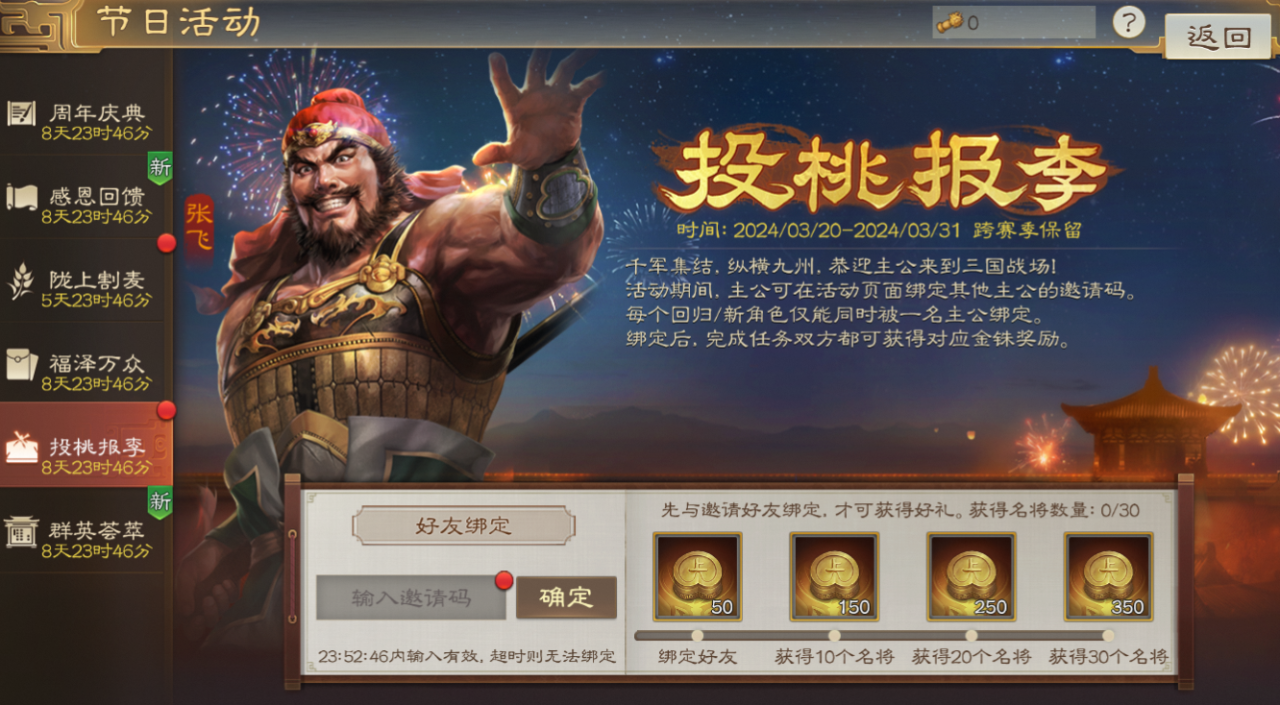Click the 350 gold coin reward icon

1108,576
